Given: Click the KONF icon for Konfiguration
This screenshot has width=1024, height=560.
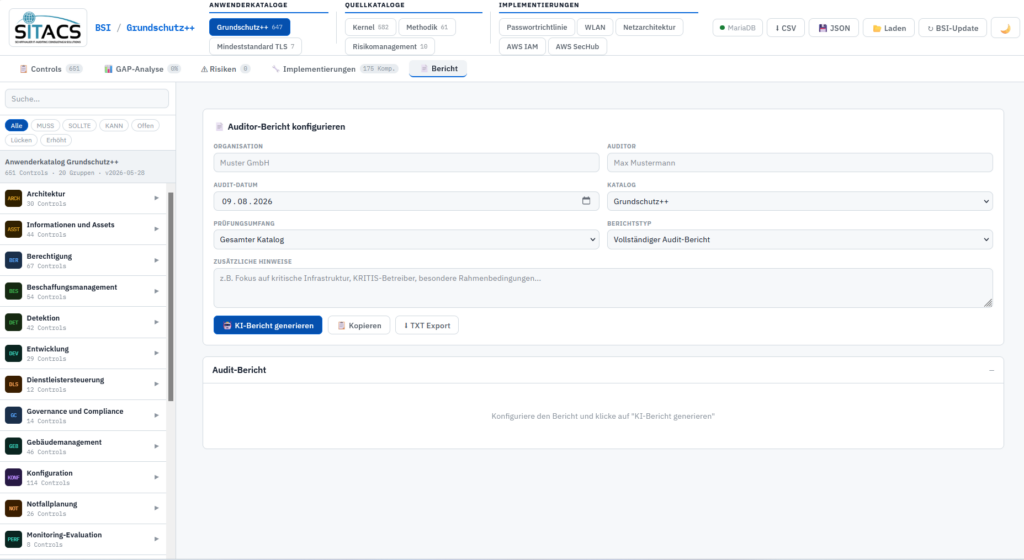Looking at the screenshot, I should click(14, 477).
